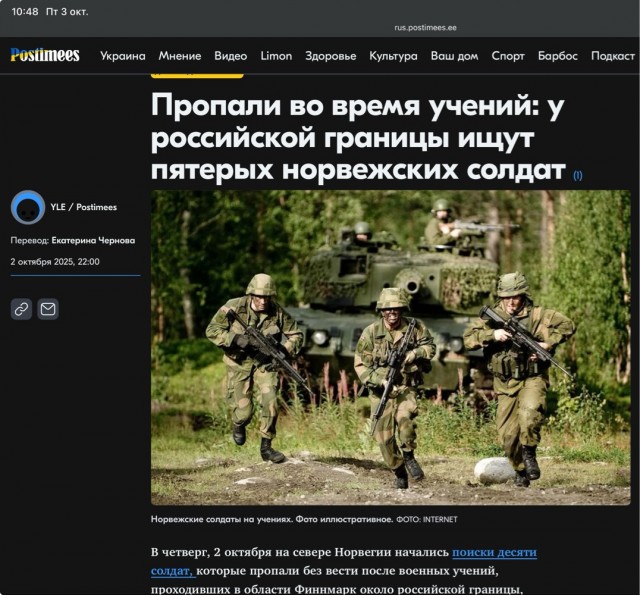This screenshot has height=595, width=640.
Task: Click photo caption 'Норвежские солдаты на учениях'
Action: click(272, 520)
